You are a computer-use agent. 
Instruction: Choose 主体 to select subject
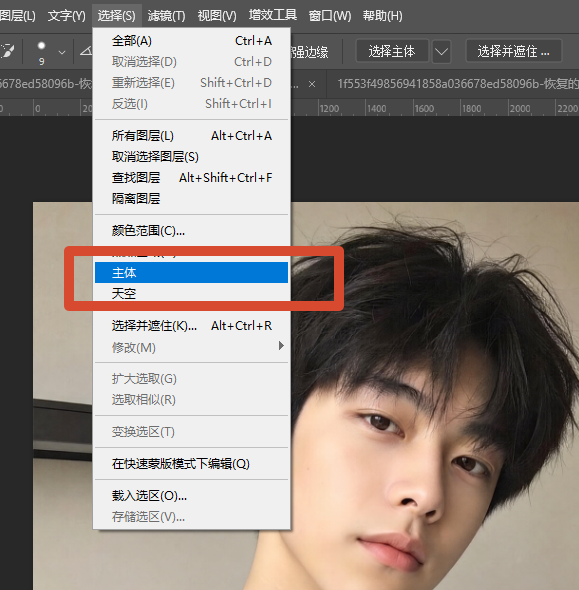191,272
